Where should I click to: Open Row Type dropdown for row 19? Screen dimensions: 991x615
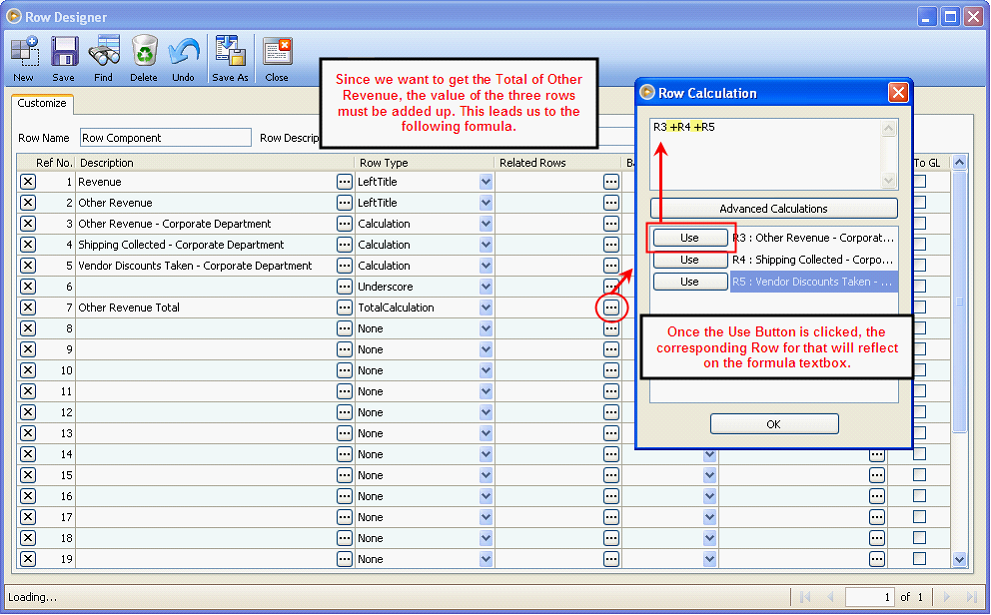[x=486, y=559]
